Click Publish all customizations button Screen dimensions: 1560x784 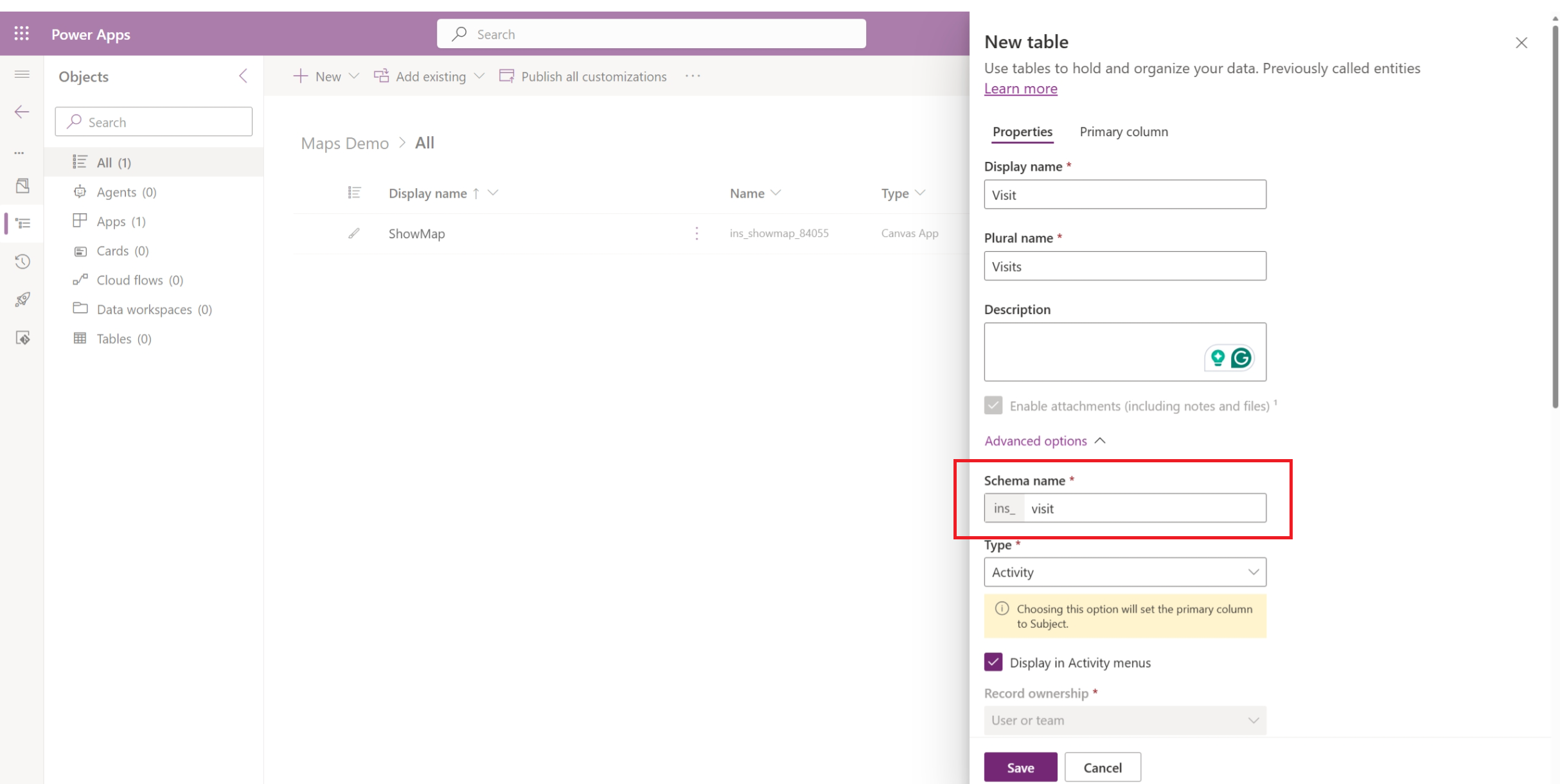583,76
